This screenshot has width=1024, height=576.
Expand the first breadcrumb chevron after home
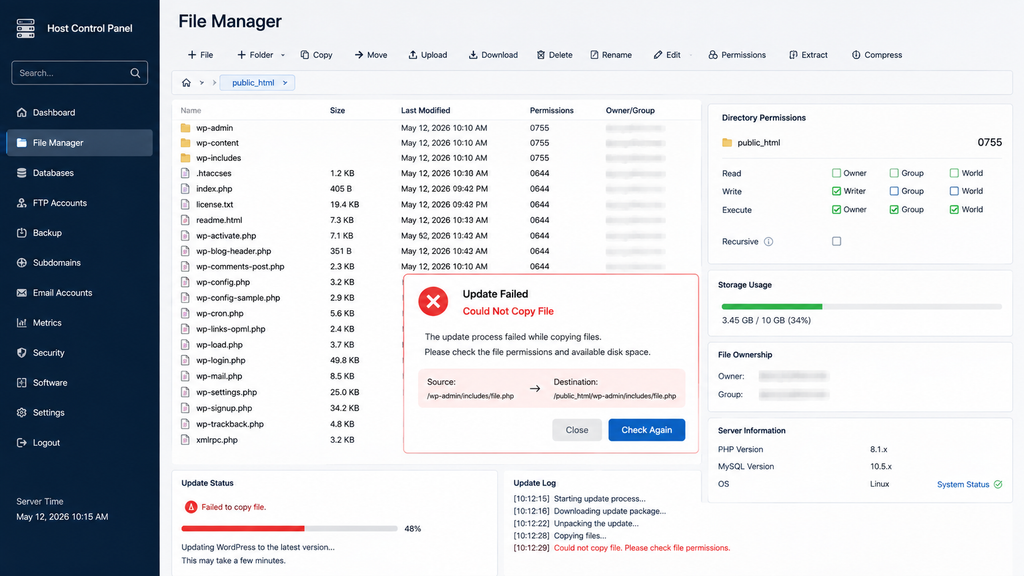pos(202,83)
